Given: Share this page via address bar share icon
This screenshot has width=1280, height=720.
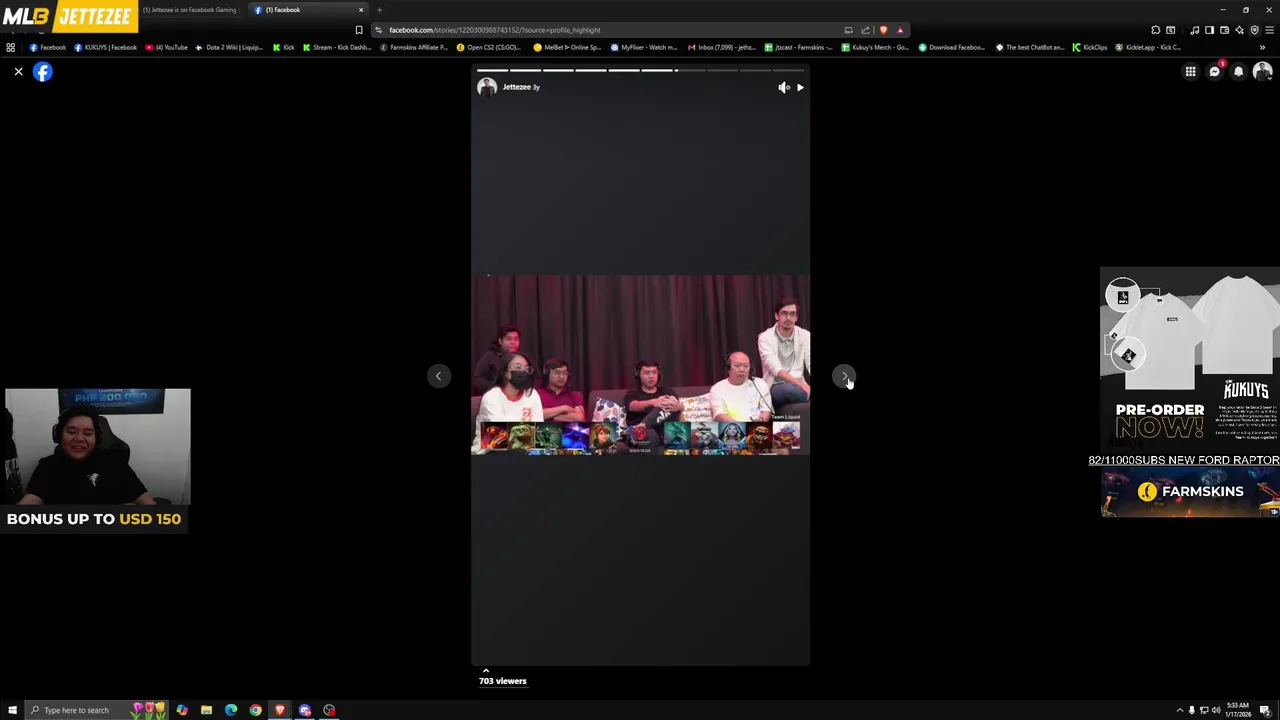Looking at the screenshot, I should pos(865,30).
